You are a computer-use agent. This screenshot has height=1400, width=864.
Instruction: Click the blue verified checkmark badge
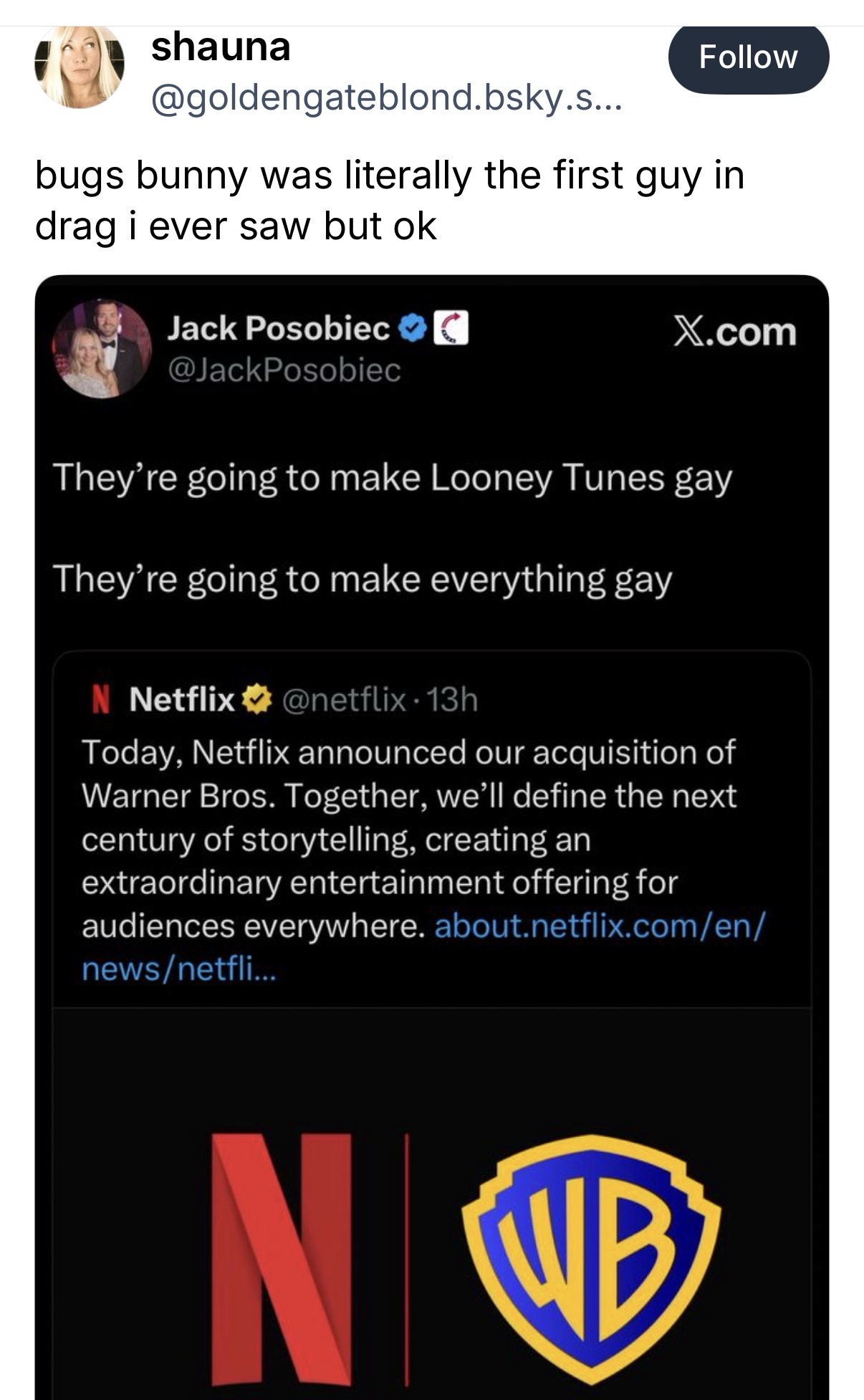(412, 330)
